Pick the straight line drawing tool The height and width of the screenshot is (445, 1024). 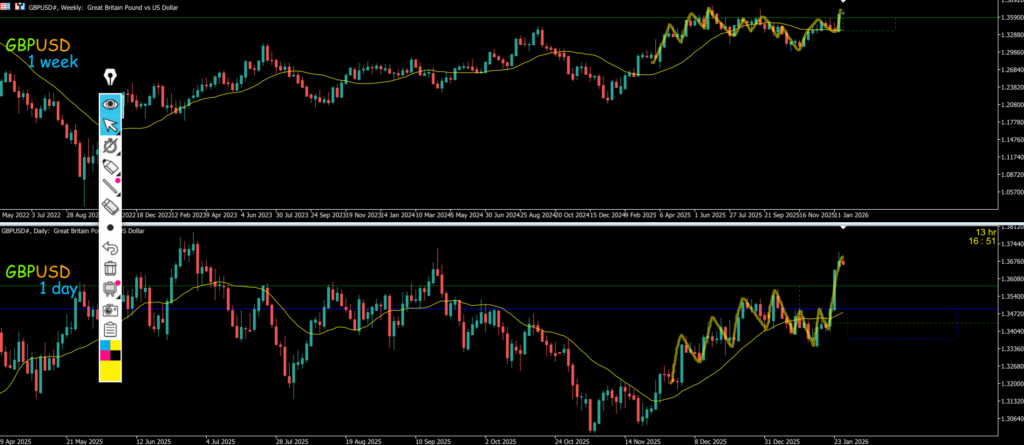[110, 186]
